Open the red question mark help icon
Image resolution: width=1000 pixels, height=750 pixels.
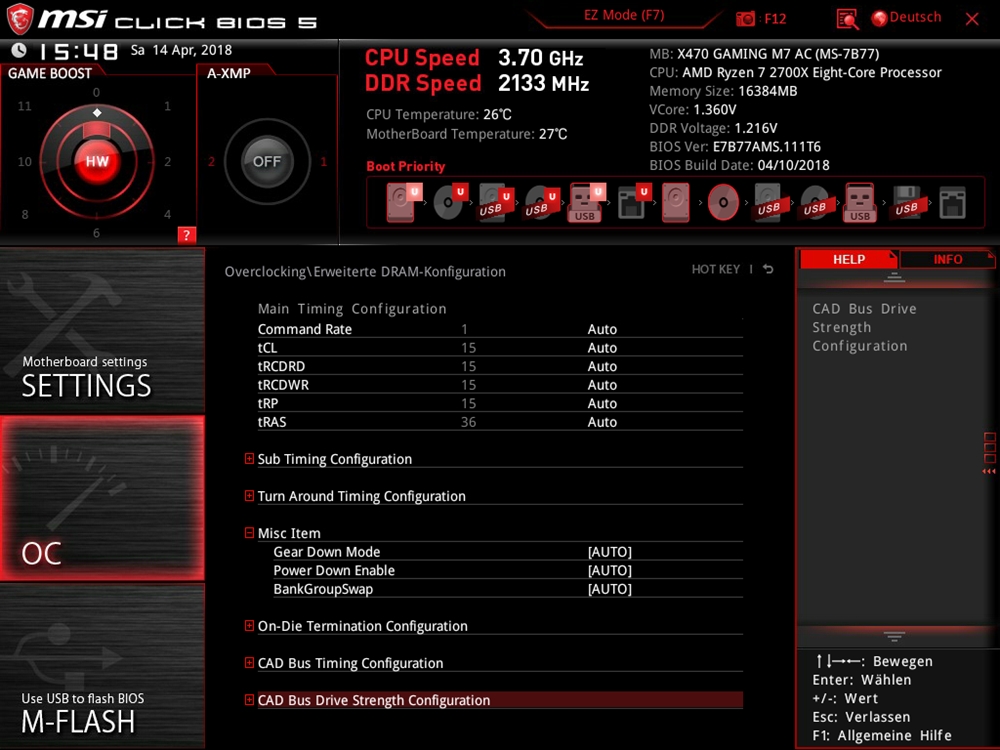(x=186, y=235)
